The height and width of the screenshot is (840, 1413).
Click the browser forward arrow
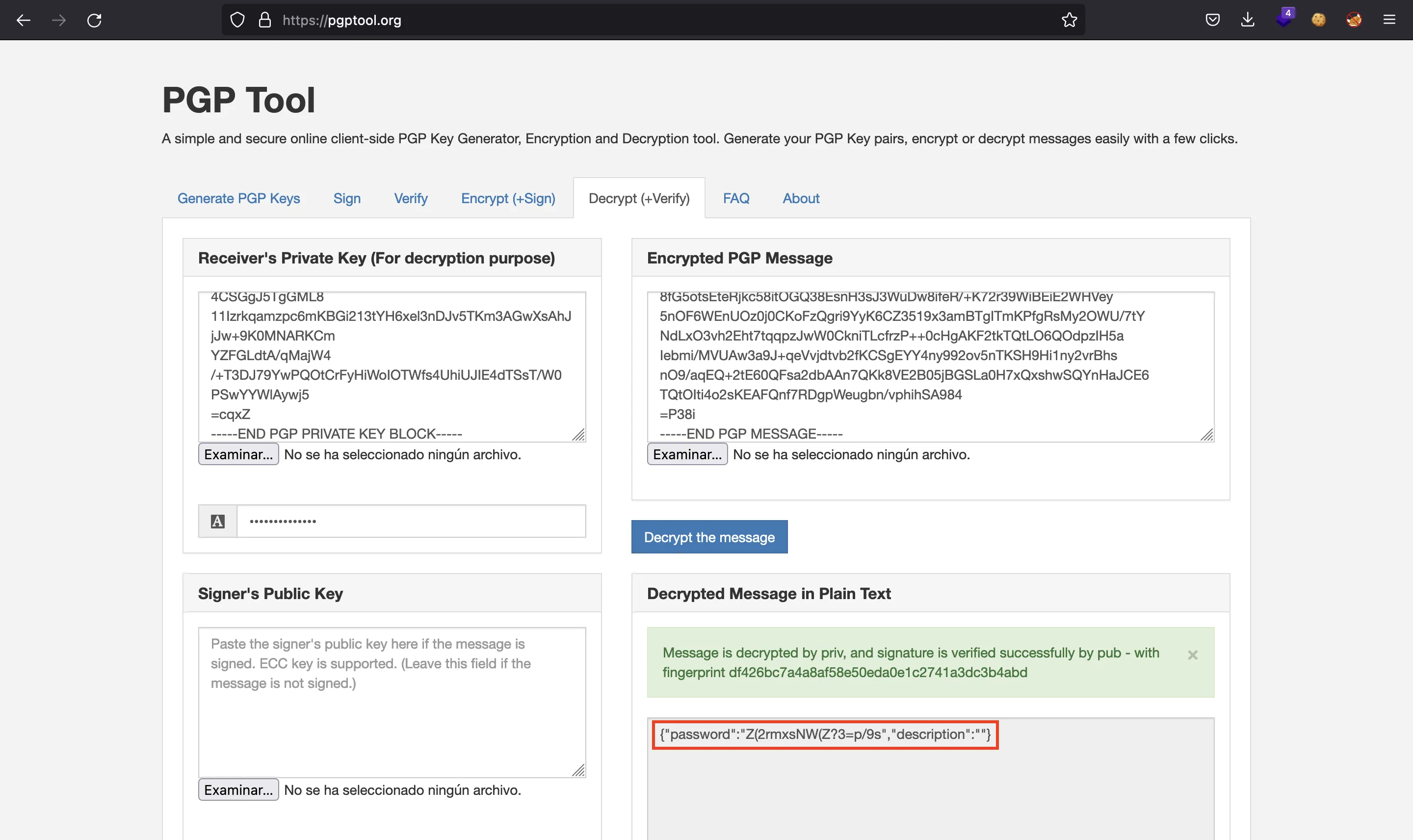[59, 21]
